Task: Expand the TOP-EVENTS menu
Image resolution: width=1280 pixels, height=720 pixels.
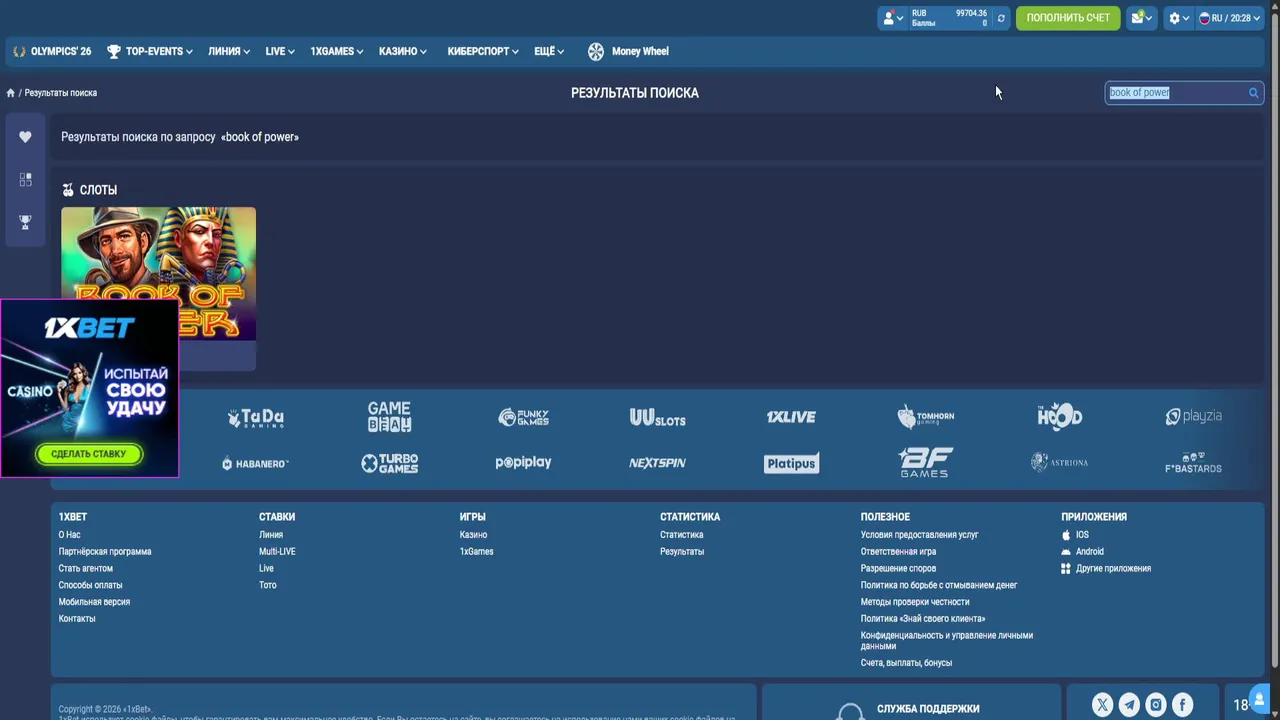Action: (x=149, y=51)
